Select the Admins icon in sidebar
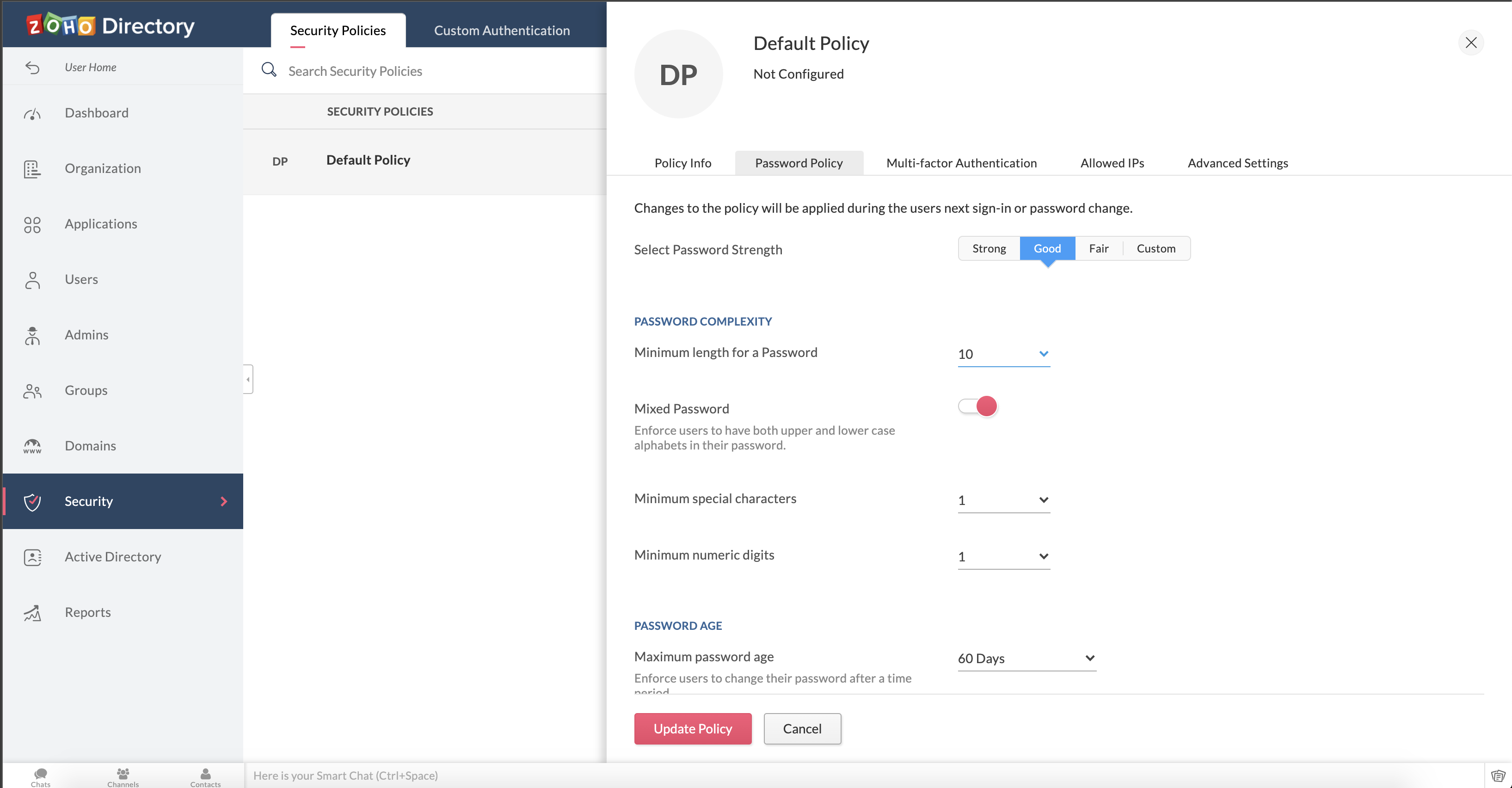The width and height of the screenshot is (1512, 788). pos(32,335)
